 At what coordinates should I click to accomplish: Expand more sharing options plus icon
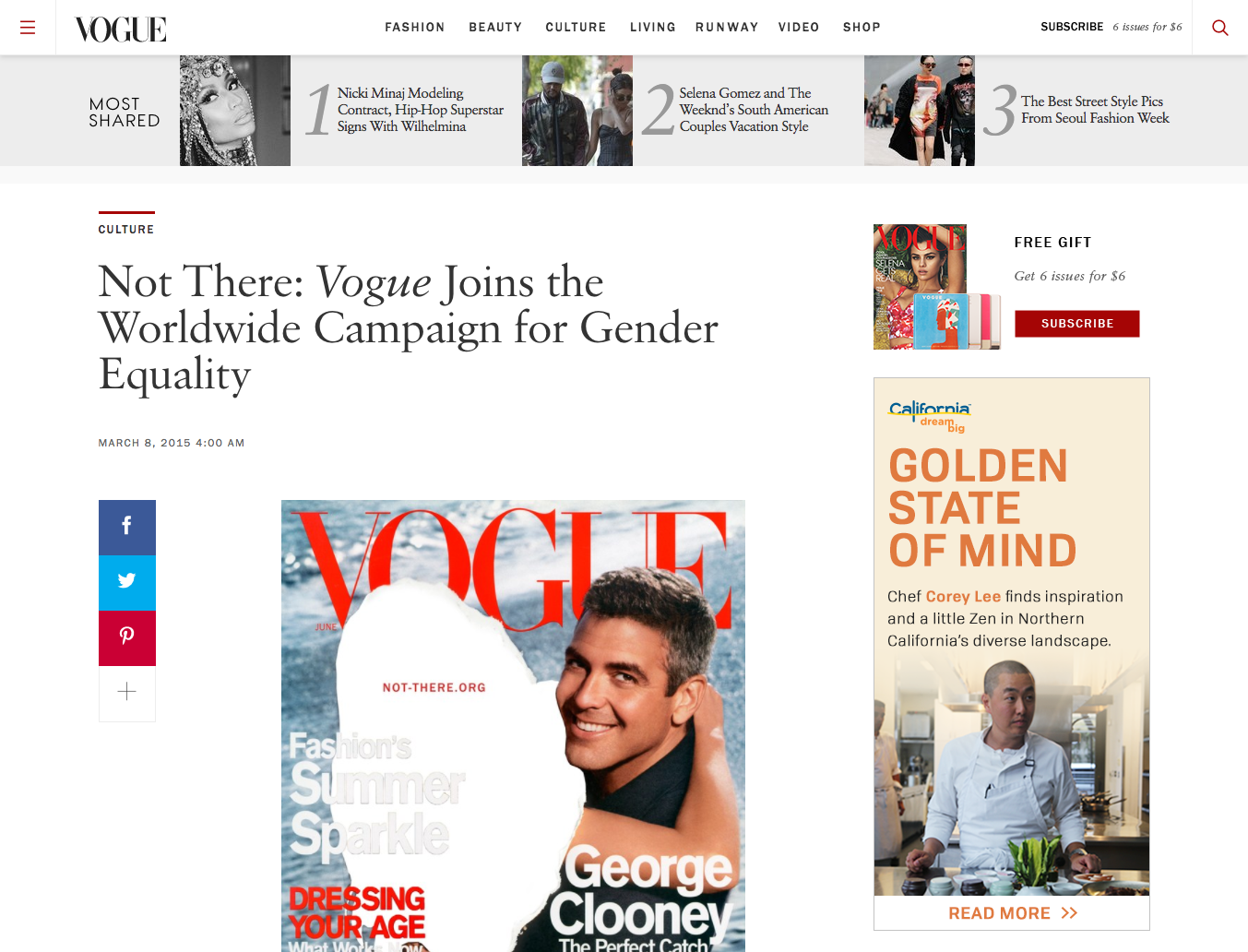[x=127, y=694]
